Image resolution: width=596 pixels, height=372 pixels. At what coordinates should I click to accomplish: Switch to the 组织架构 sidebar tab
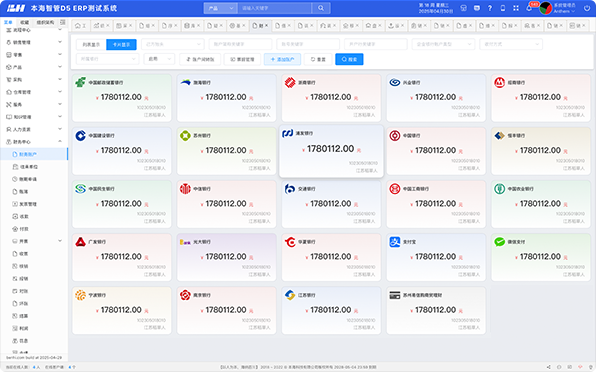(x=45, y=22)
